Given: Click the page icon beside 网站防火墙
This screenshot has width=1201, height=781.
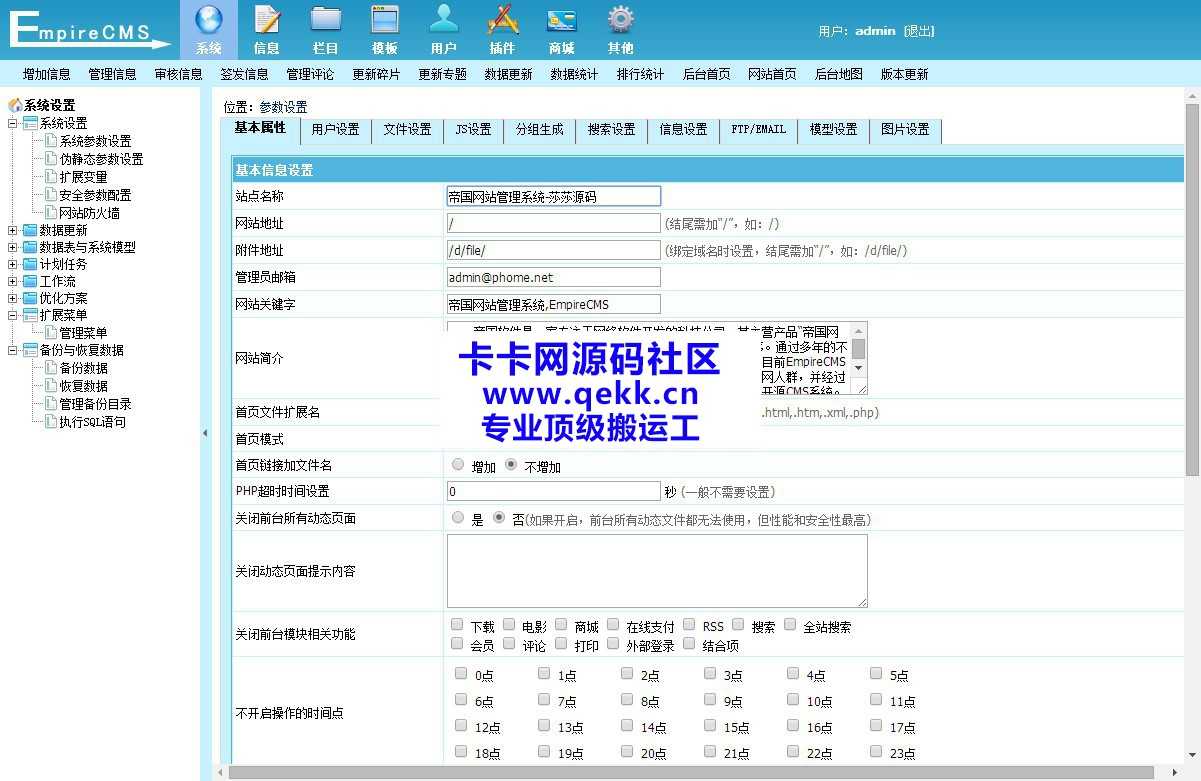Looking at the screenshot, I should (51, 213).
